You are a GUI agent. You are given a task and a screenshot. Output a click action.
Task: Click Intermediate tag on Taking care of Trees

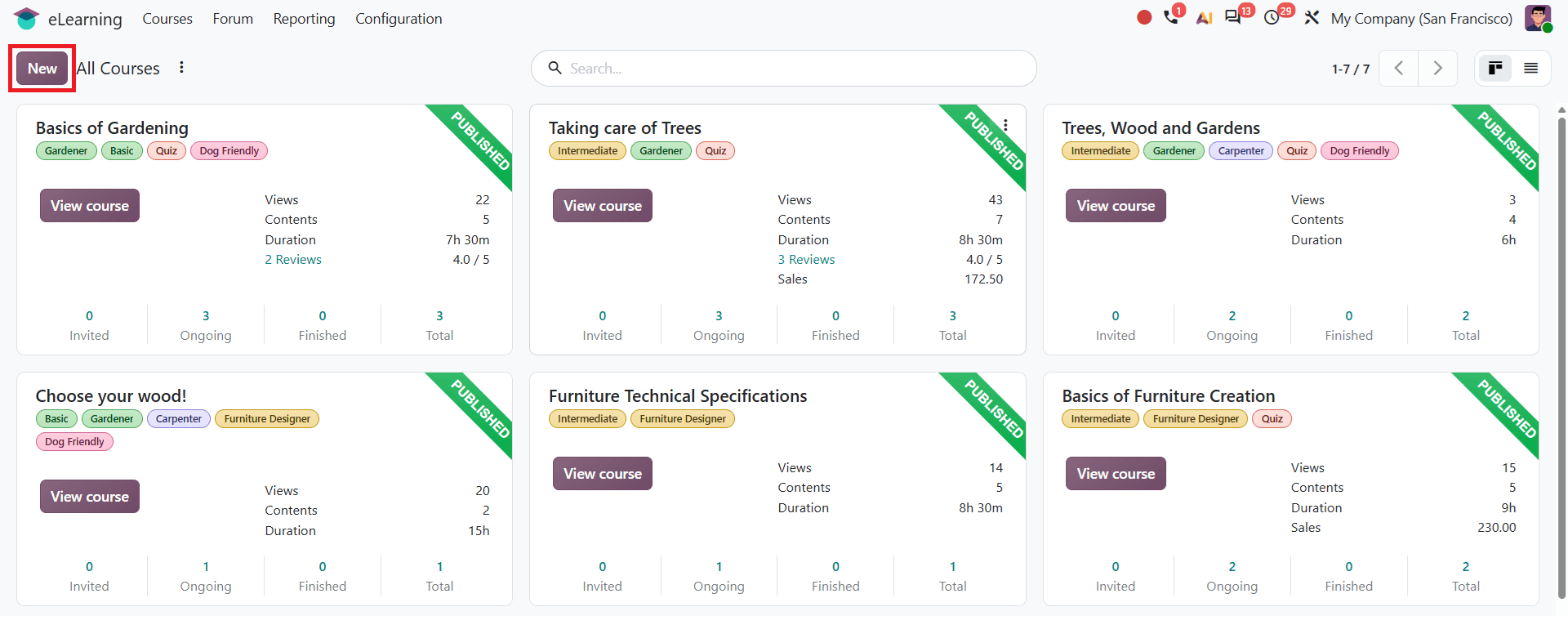(587, 150)
